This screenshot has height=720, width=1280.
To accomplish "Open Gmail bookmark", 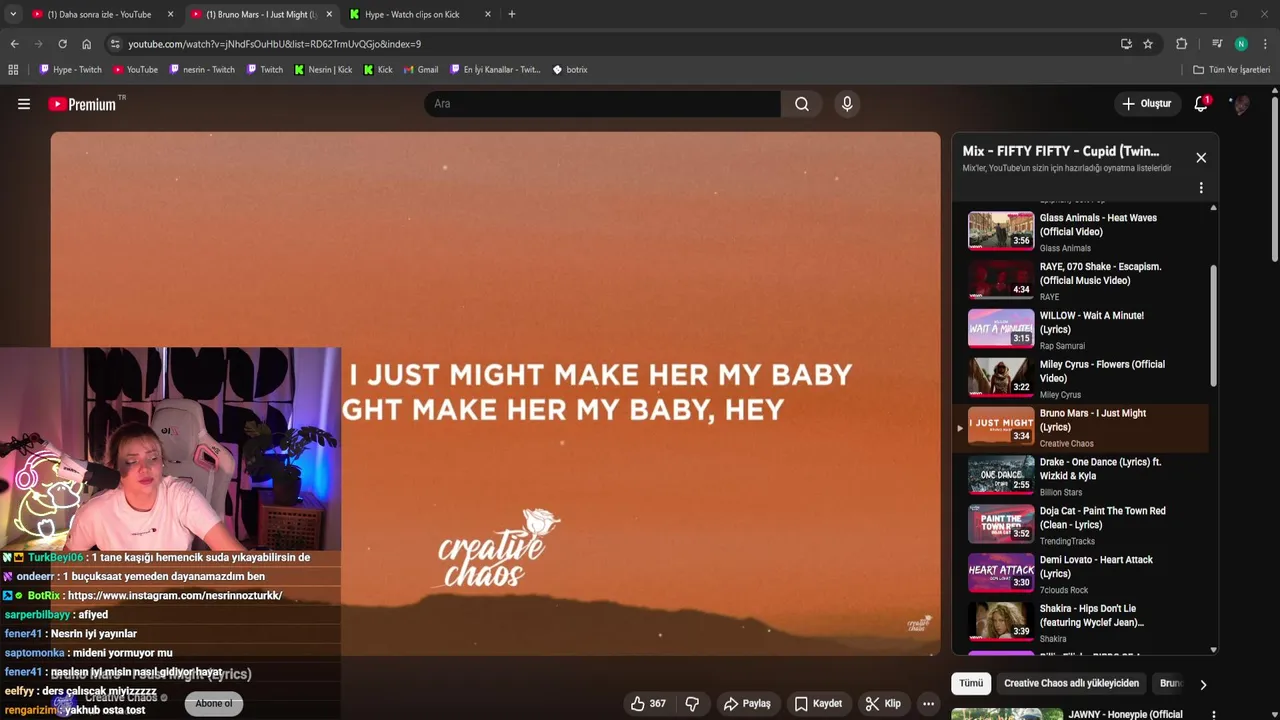I will pos(420,70).
